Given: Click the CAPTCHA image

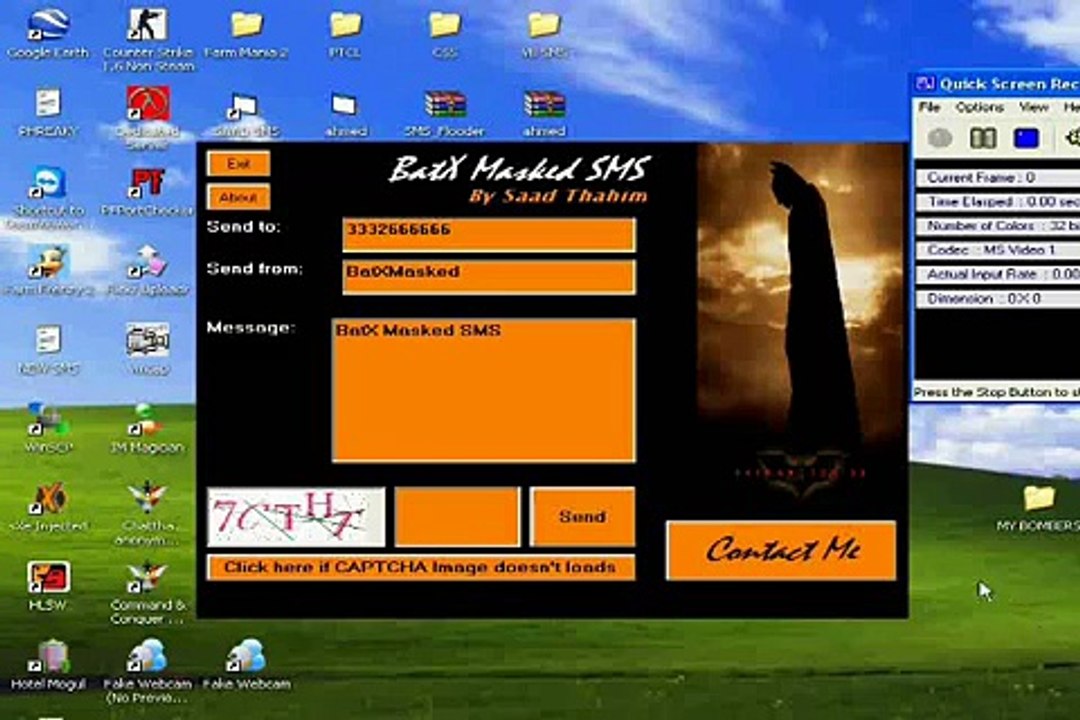Looking at the screenshot, I should [296, 517].
